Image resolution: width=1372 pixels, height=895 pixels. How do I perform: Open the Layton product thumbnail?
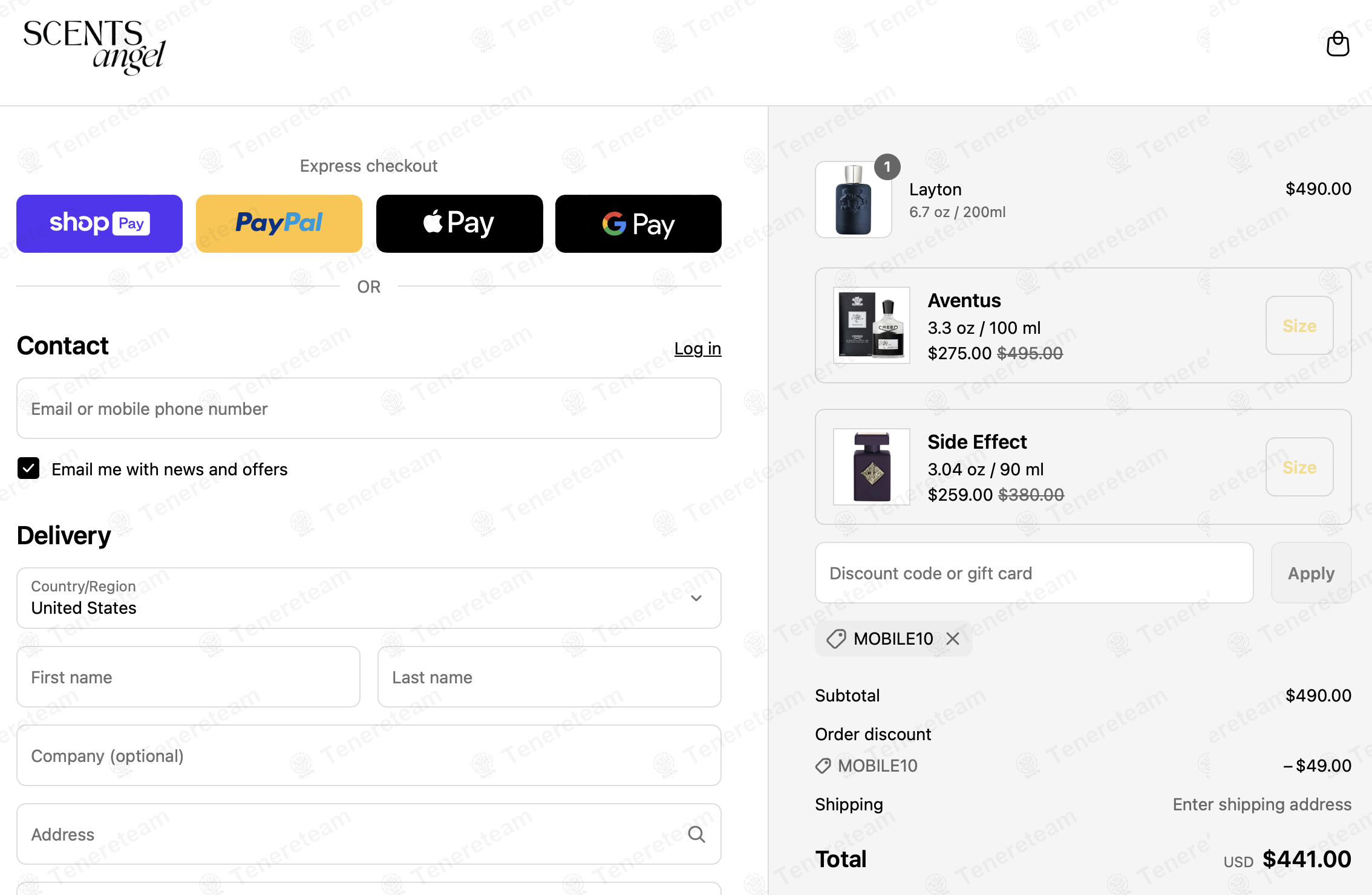click(853, 200)
